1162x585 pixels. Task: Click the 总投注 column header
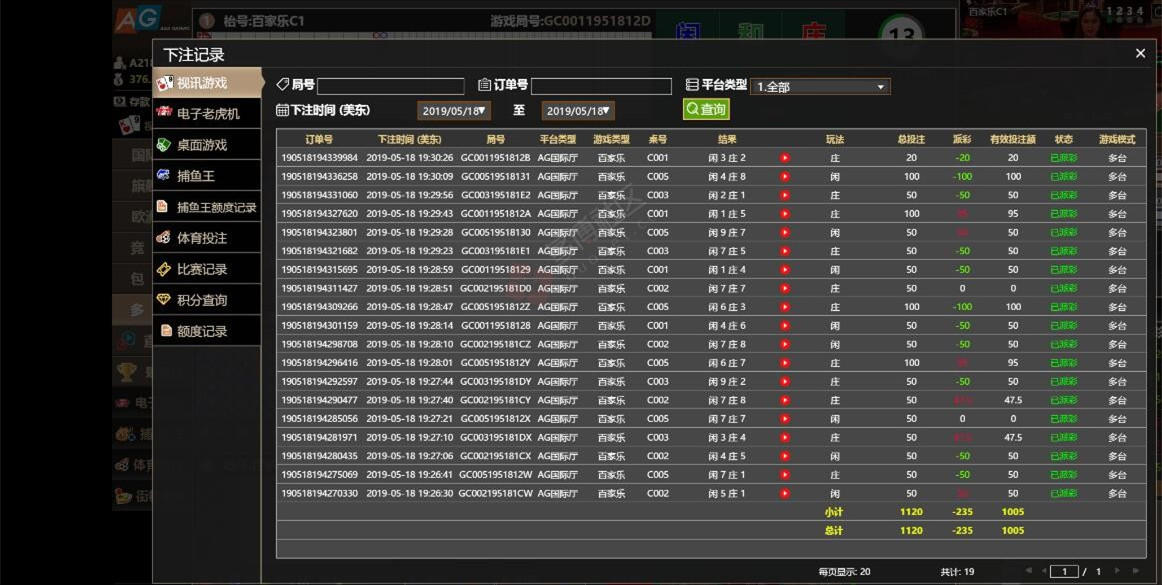(911, 139)
